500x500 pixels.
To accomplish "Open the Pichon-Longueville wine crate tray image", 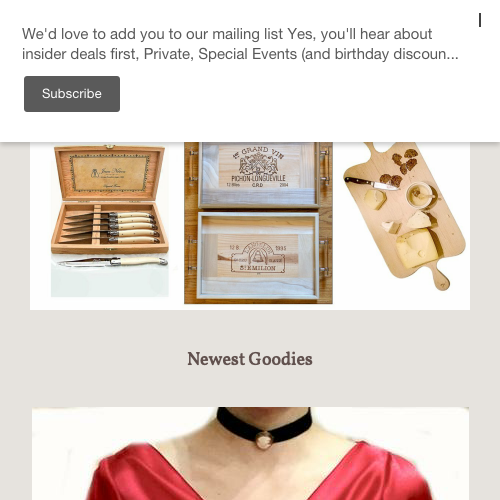I will tap(258, 175).
